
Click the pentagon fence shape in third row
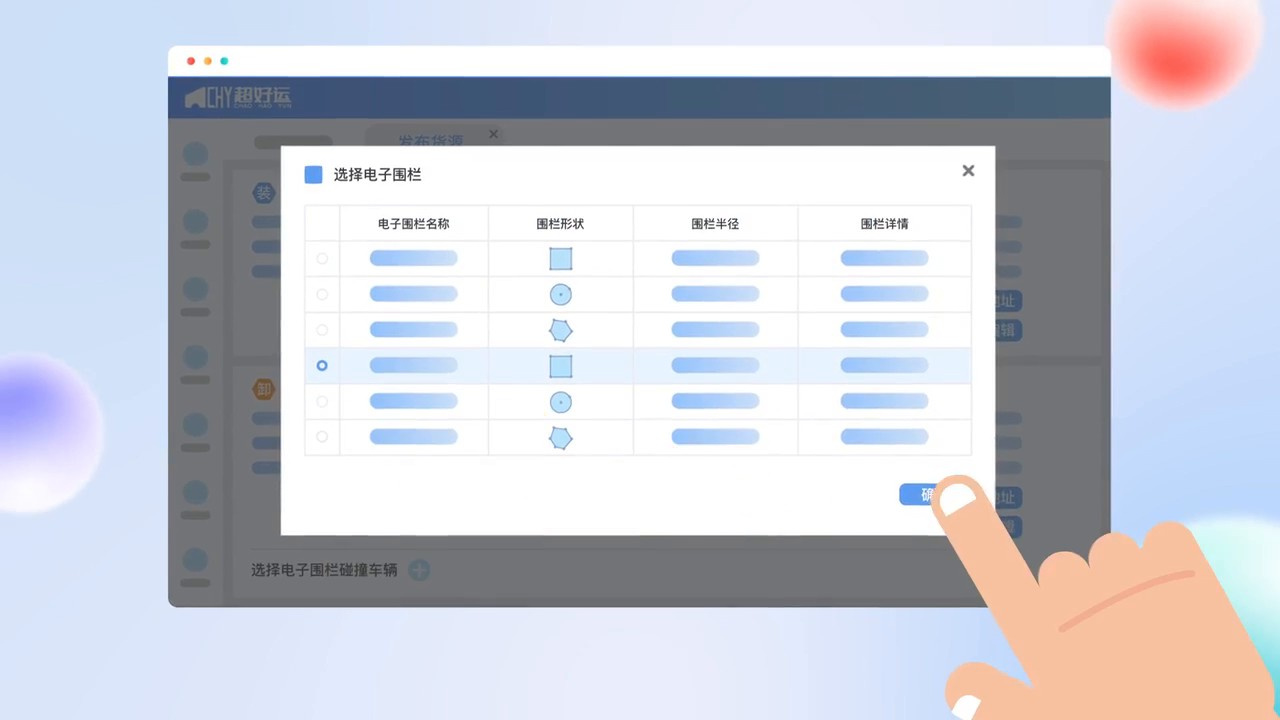click(x=561, y=330)
